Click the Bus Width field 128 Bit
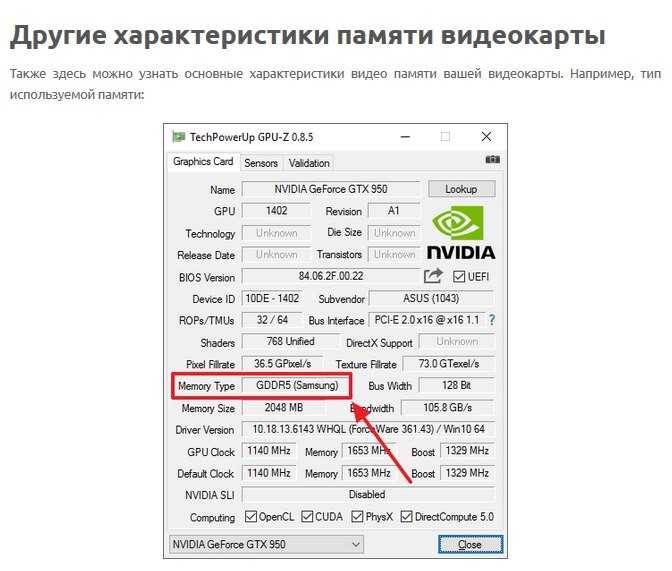672x571 pixels. [x=456, y=385]
